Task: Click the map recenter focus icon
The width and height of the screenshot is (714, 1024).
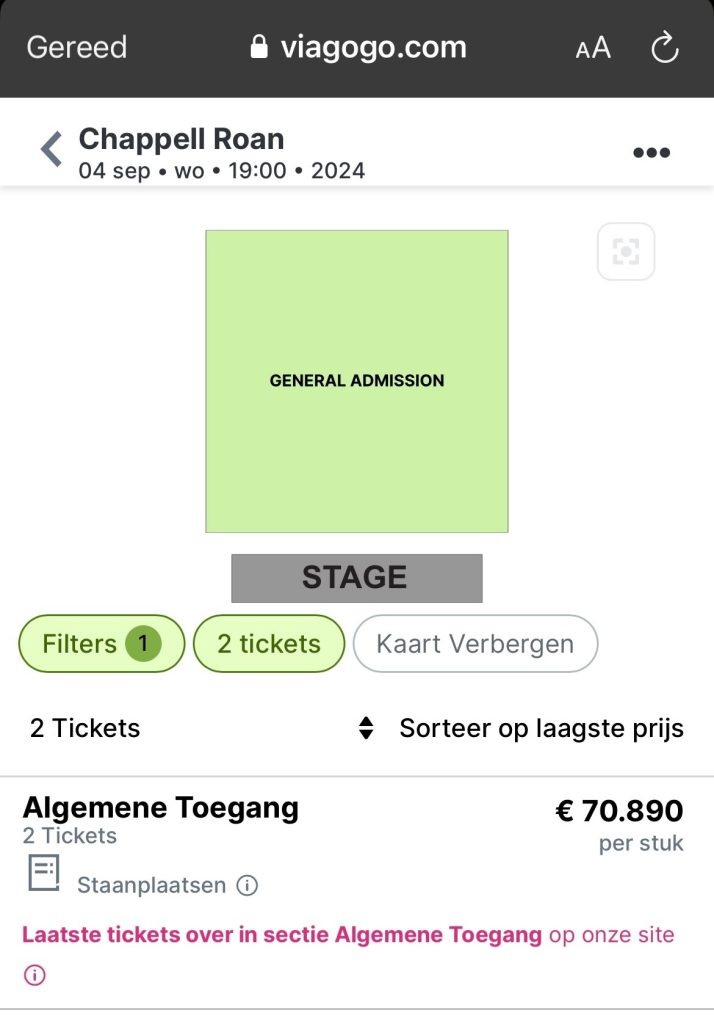Action: [x=626, y=251]
